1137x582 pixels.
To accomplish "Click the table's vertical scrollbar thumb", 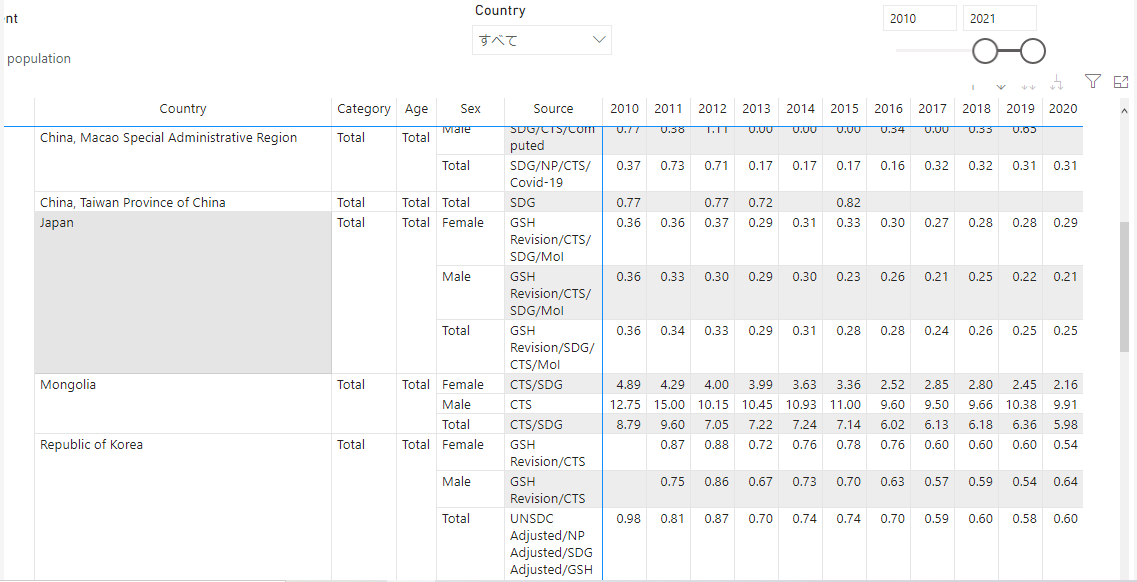I will [1126, 287].
